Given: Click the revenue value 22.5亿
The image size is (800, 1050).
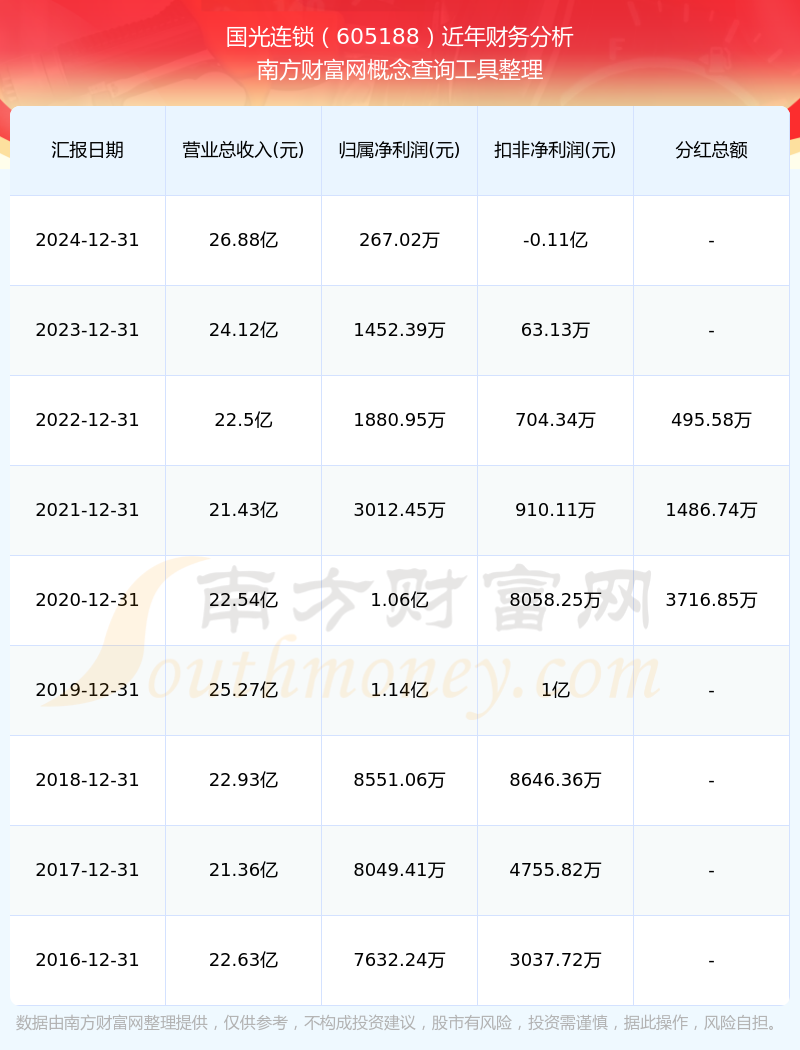Looking at the screenshot, I should click(244, 420).
